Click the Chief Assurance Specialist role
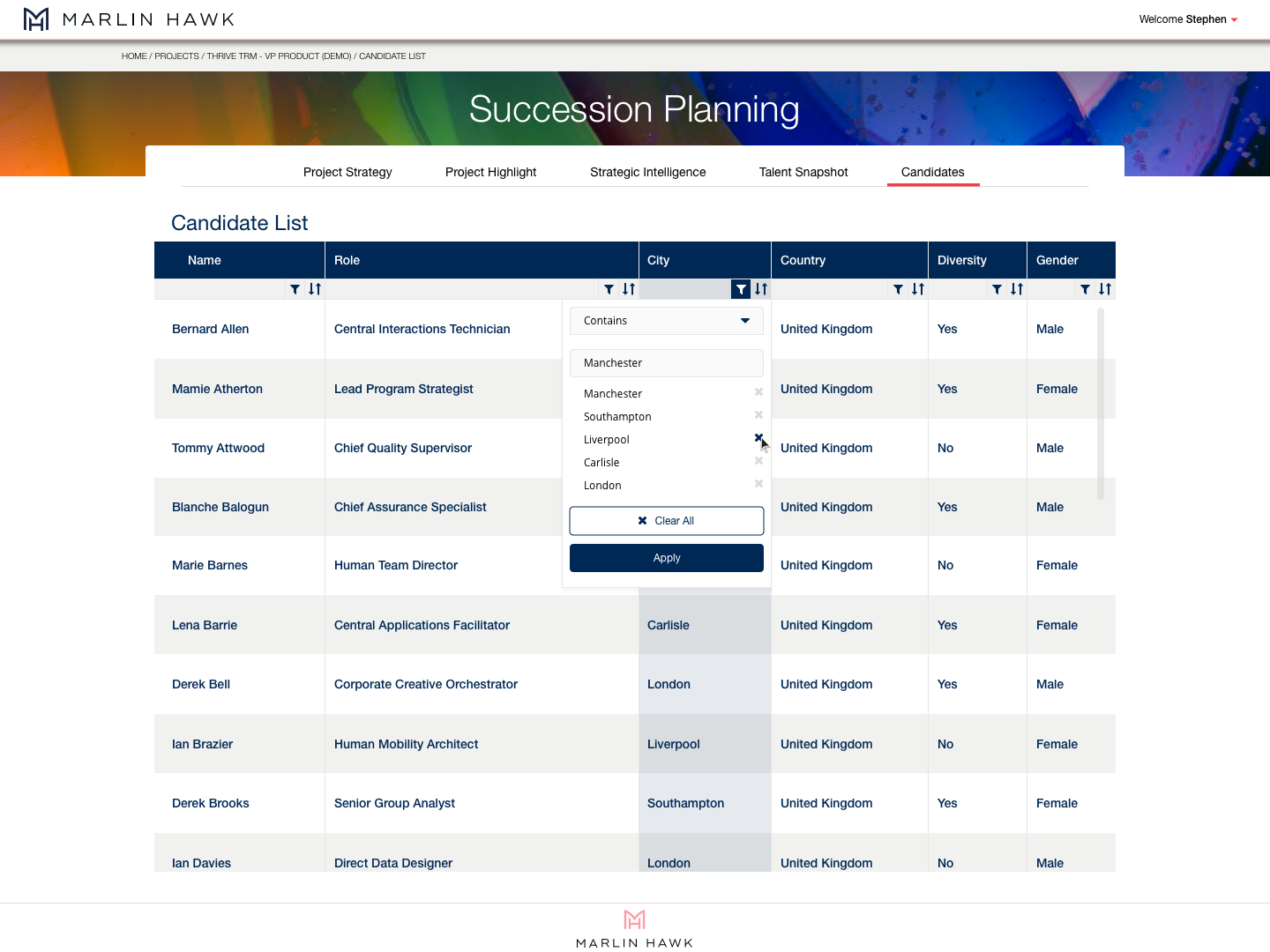The image size is (1270, 952). pos(410,508)
